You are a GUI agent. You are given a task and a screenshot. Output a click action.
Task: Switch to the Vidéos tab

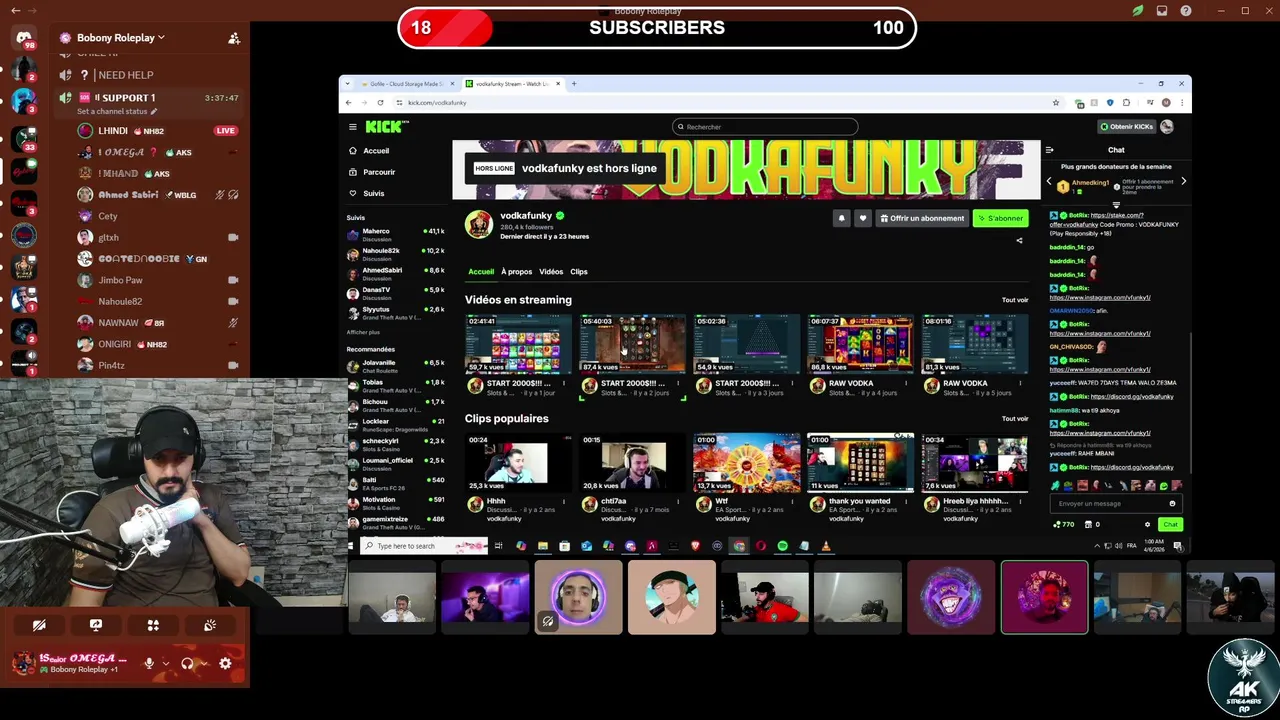551,272
